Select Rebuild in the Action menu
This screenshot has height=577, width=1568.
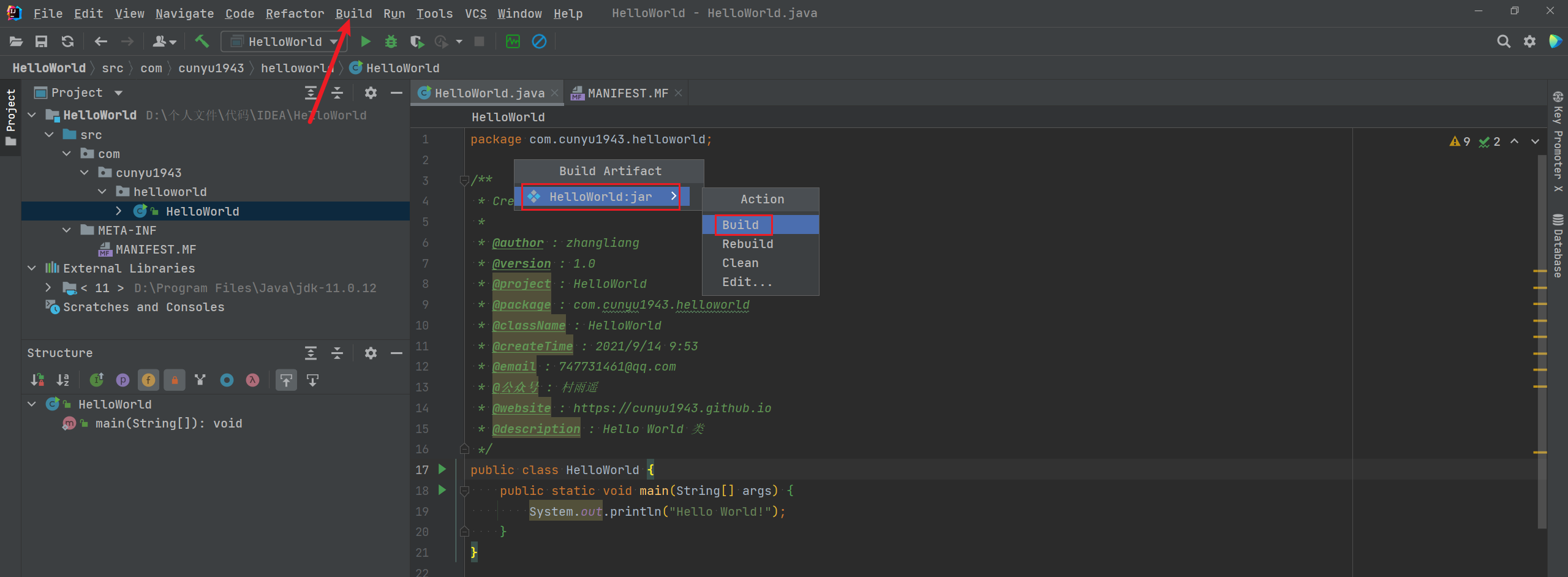[x=747, y=243]
